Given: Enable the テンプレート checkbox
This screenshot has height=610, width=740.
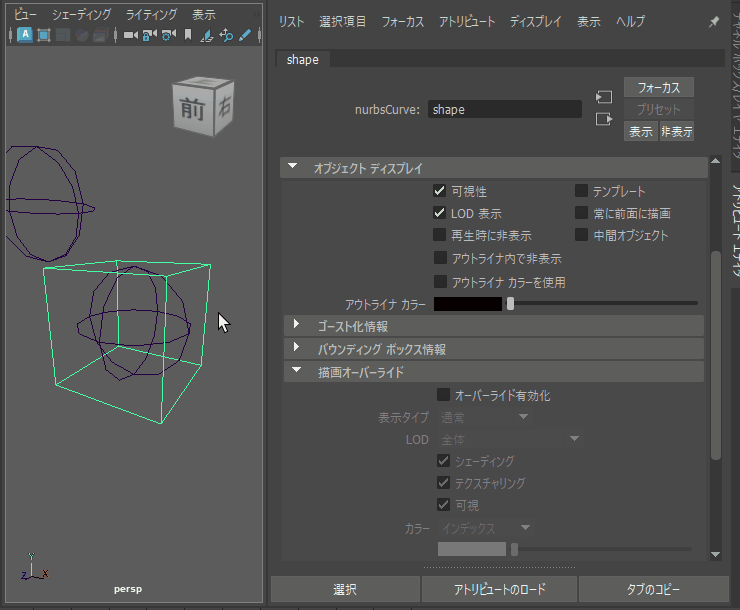Looking at the screenshot, I should click(581, 191).
